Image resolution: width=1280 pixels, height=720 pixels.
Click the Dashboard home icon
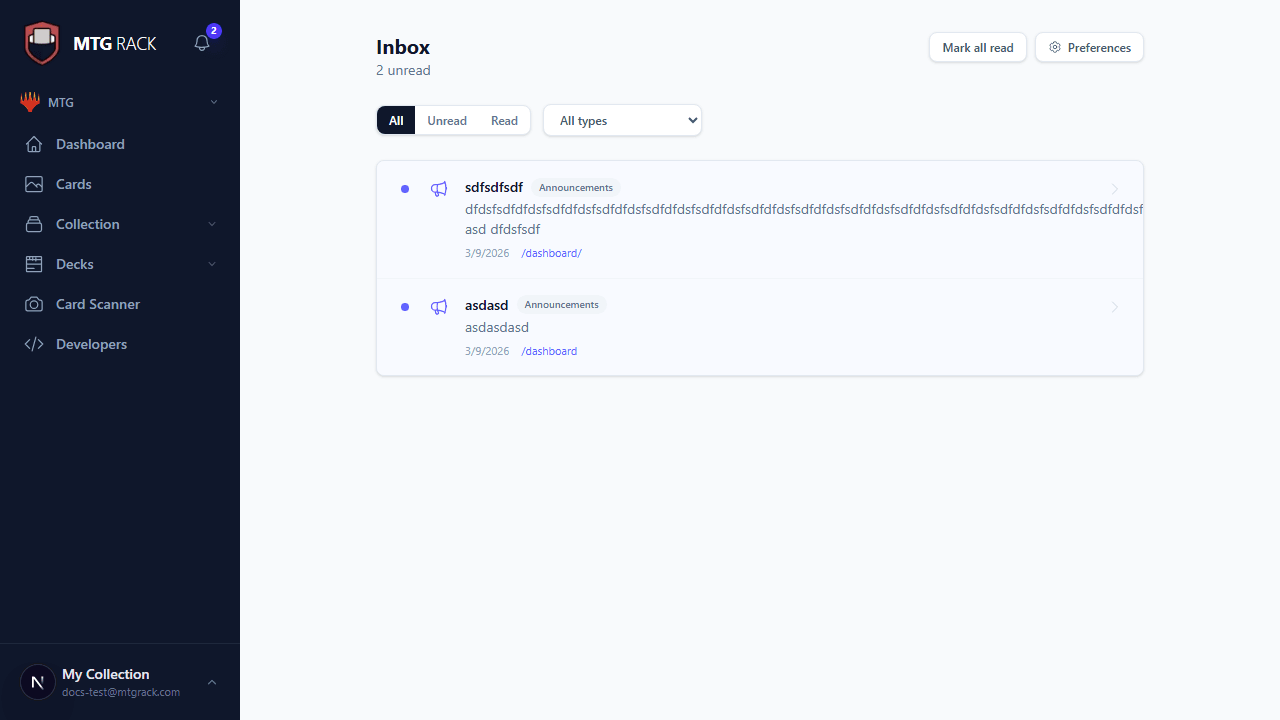(33, 144)
